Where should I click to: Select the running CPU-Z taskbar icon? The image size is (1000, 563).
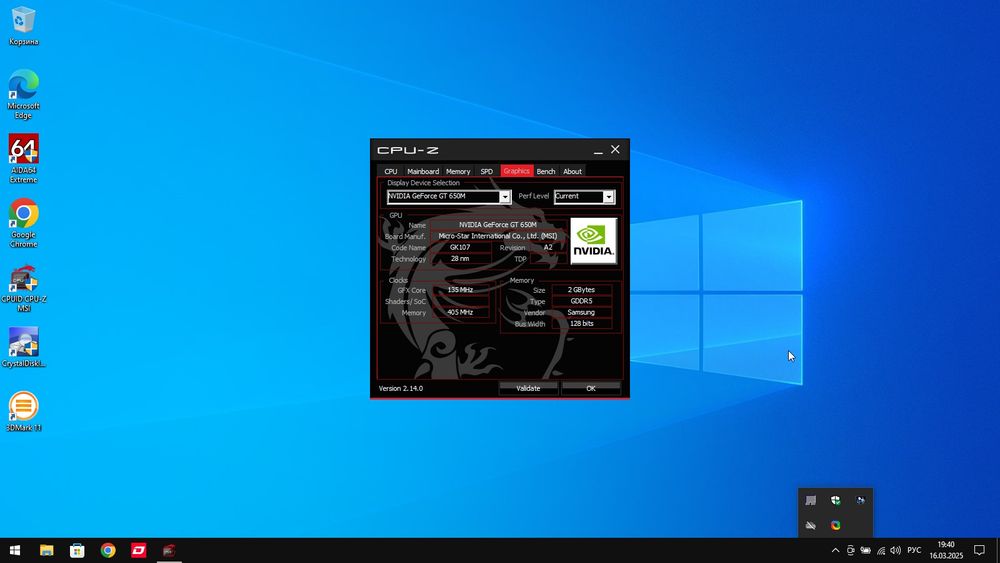click(169, 550)
